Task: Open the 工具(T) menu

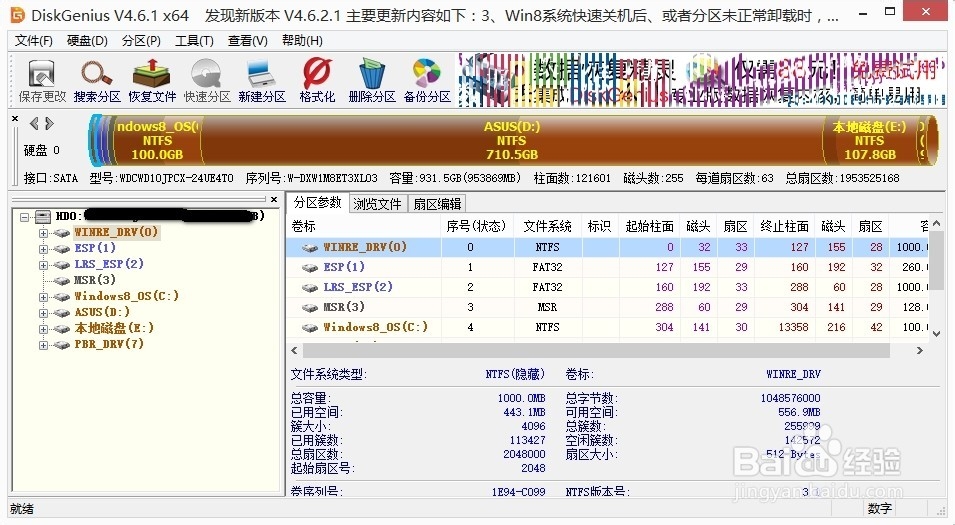Action: [194, 41]
